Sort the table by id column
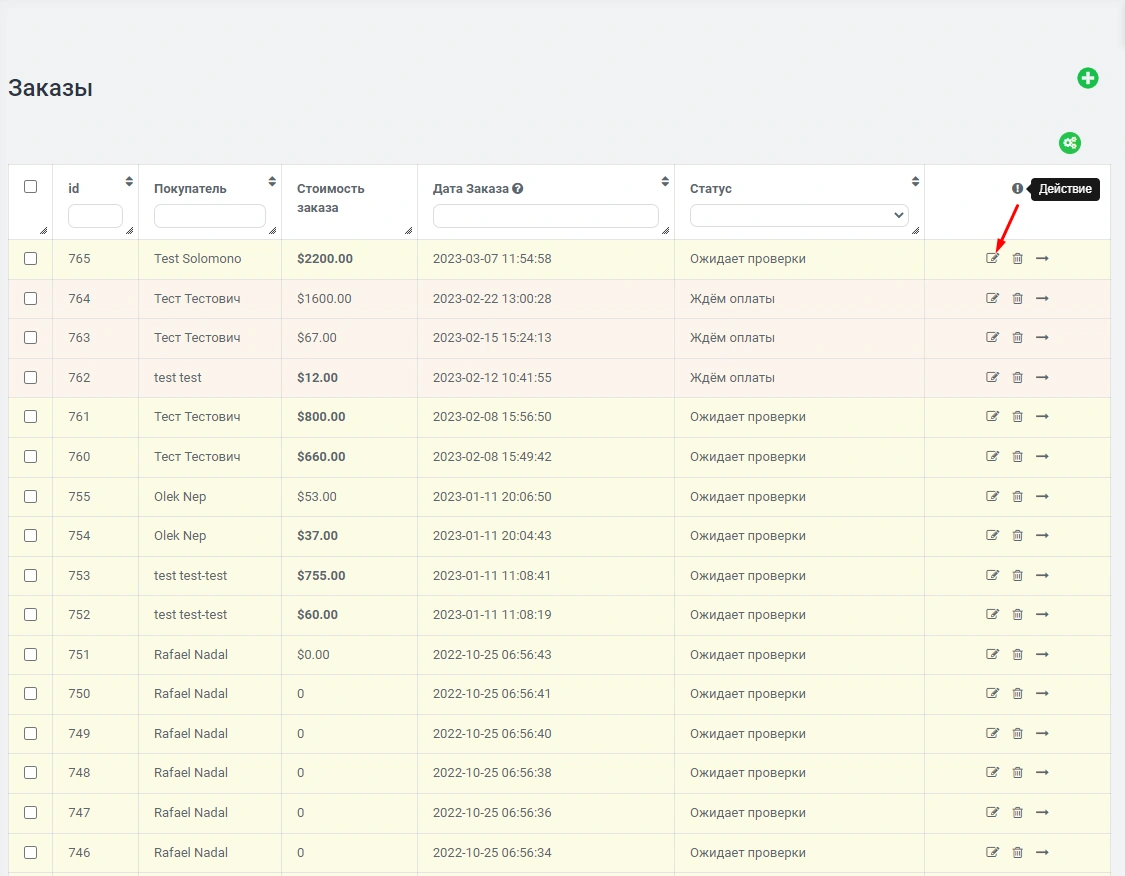The height and width of the screenshot is (876, 1125). tap(129, 182)
